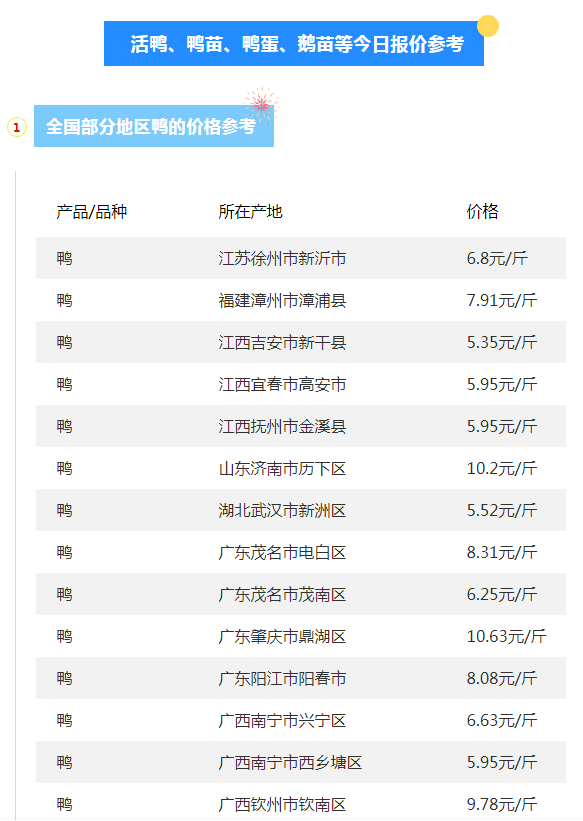Click the 江西抚州市金溪县 location cell
This screenshot has width=583, height=821.
tap(282, 426)
